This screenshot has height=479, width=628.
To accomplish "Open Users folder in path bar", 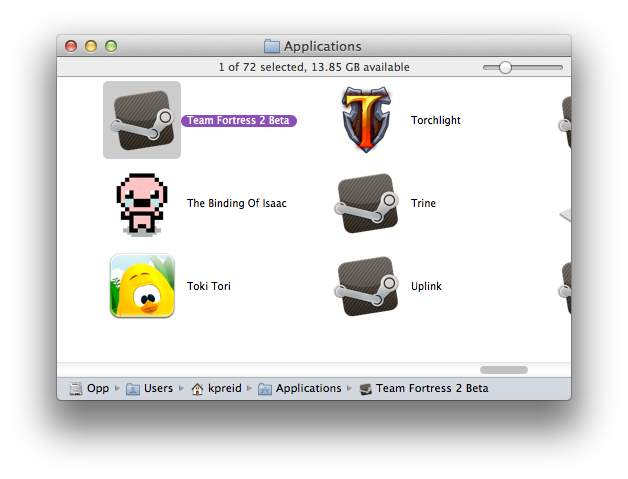I will click(157, 388).
